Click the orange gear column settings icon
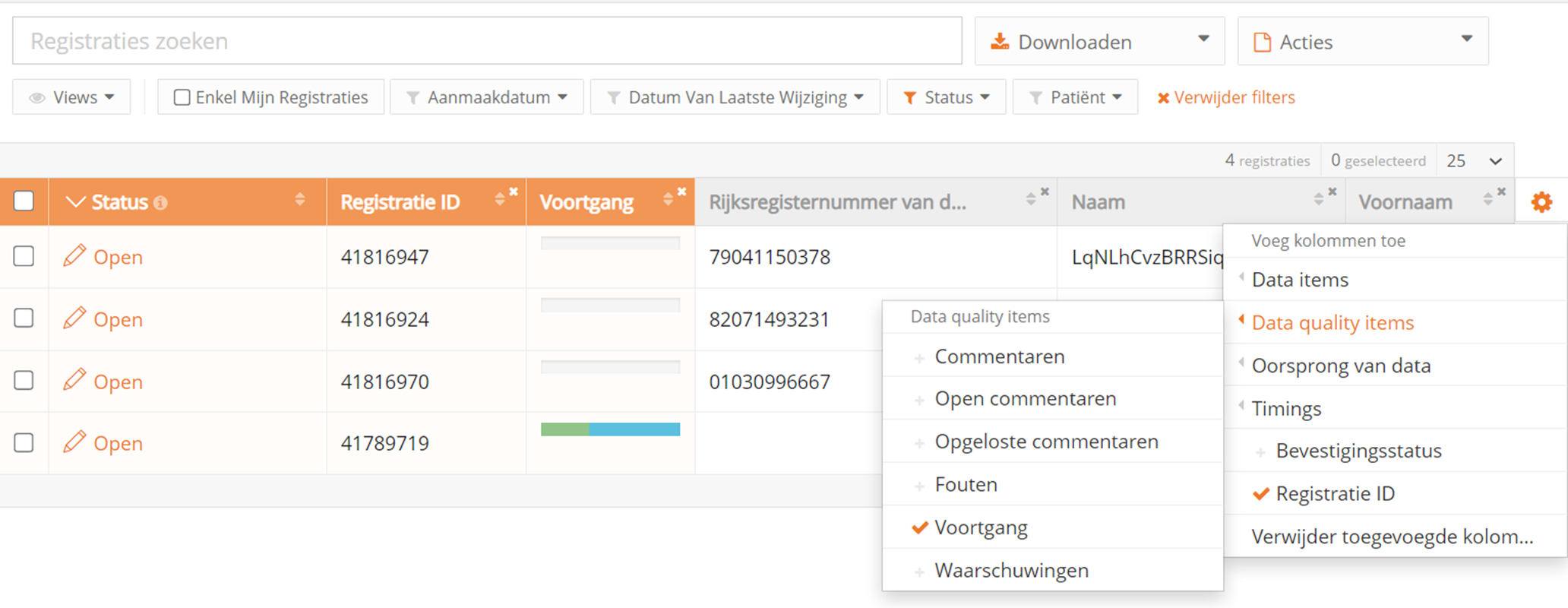1568x608 pixels. tap(1541, 202)
